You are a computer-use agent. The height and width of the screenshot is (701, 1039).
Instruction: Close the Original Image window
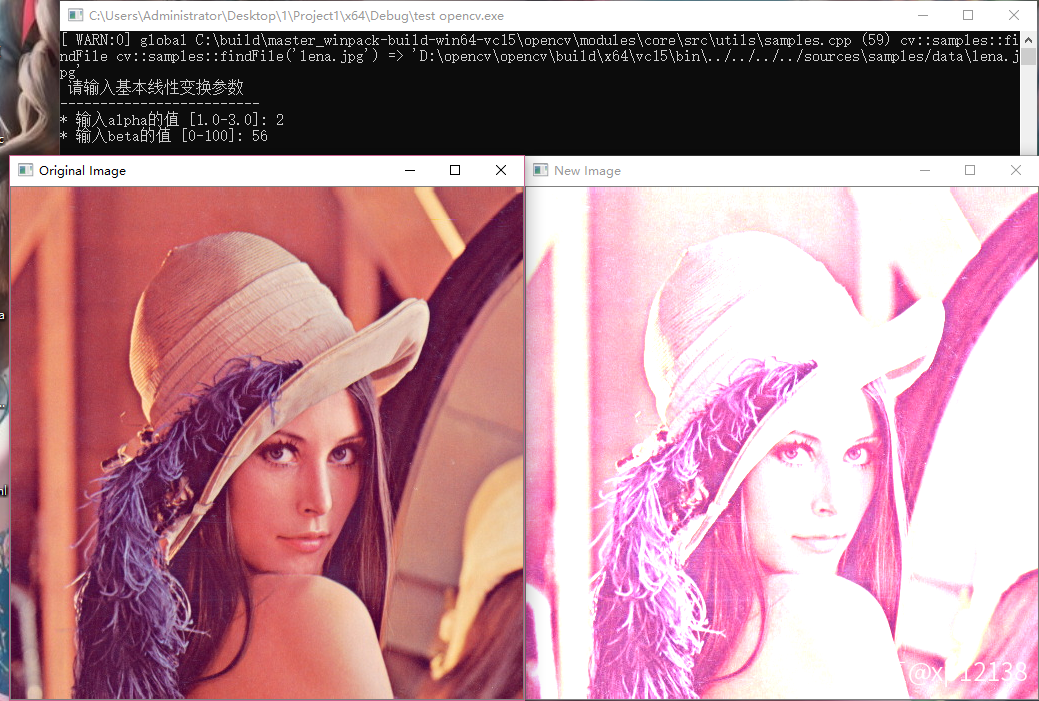point(501,170)
